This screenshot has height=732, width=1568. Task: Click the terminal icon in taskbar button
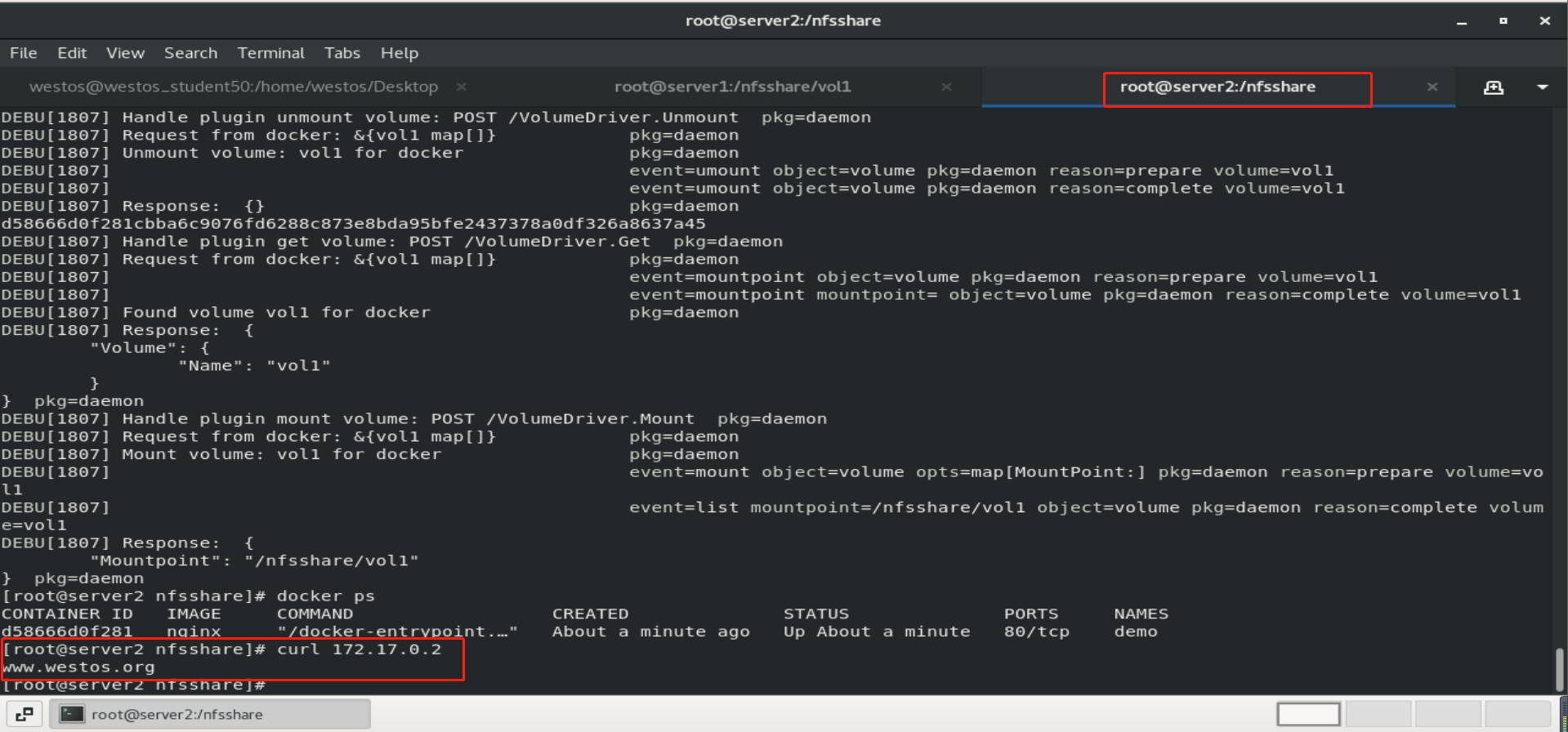point(72,714)
